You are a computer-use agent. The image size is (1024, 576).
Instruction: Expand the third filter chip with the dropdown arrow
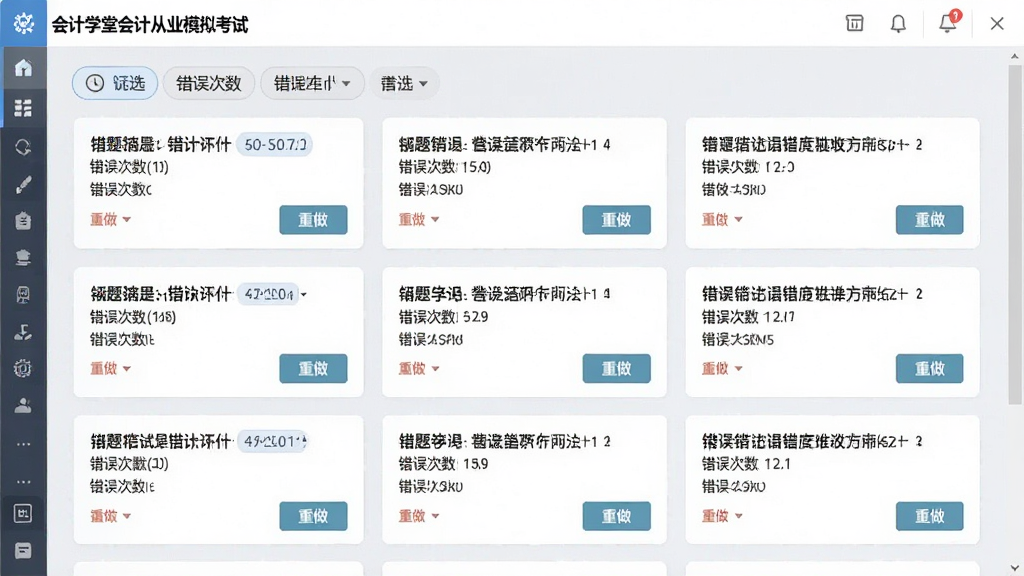pyautogui.click(x=312, y=83)
